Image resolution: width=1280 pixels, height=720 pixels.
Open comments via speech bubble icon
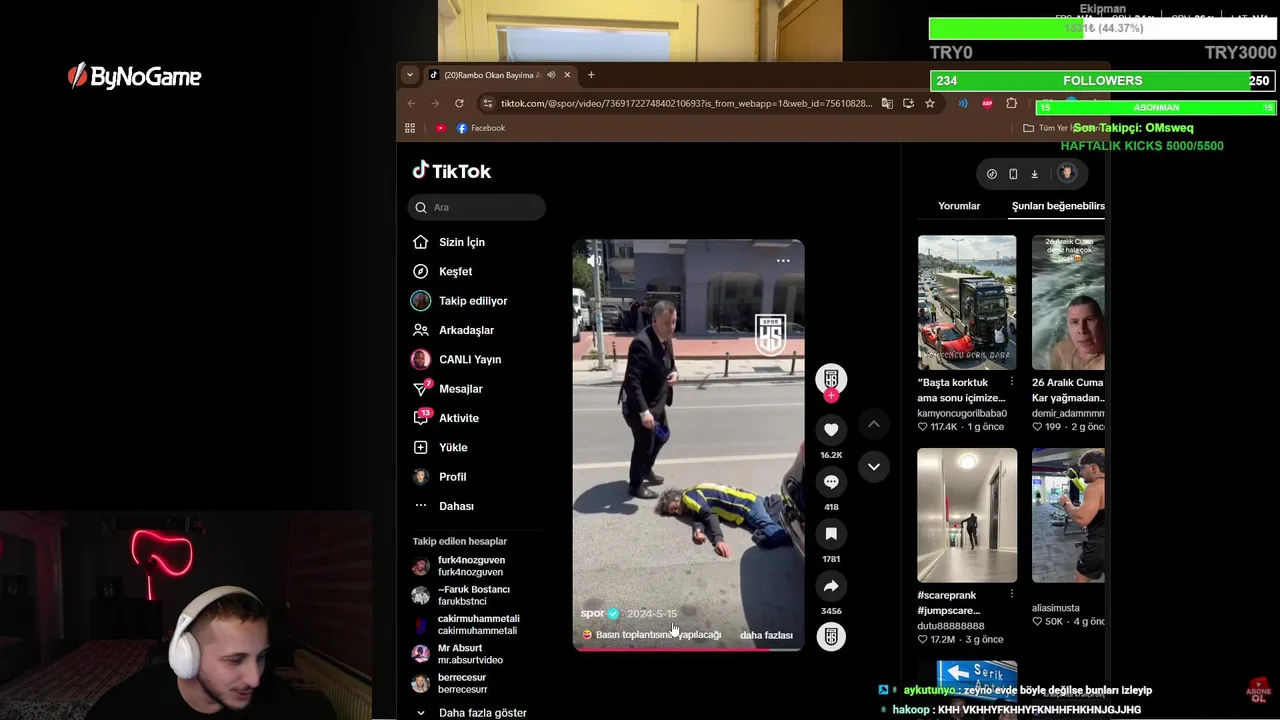[831, 481]
